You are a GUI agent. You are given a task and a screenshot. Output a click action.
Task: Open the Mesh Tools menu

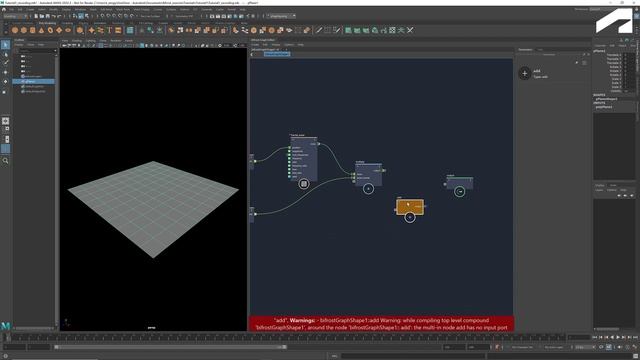[123, 9]
